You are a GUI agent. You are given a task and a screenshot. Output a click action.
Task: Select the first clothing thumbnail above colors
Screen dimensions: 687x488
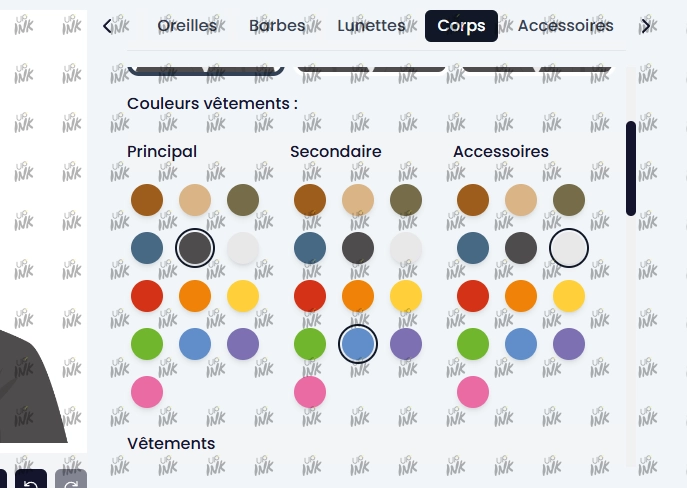(x=206, y=71)
